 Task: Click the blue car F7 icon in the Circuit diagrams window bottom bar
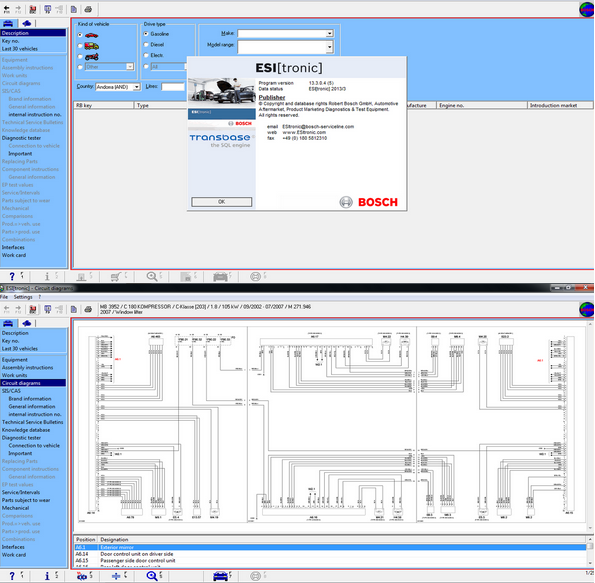click(x=220, y=576)
